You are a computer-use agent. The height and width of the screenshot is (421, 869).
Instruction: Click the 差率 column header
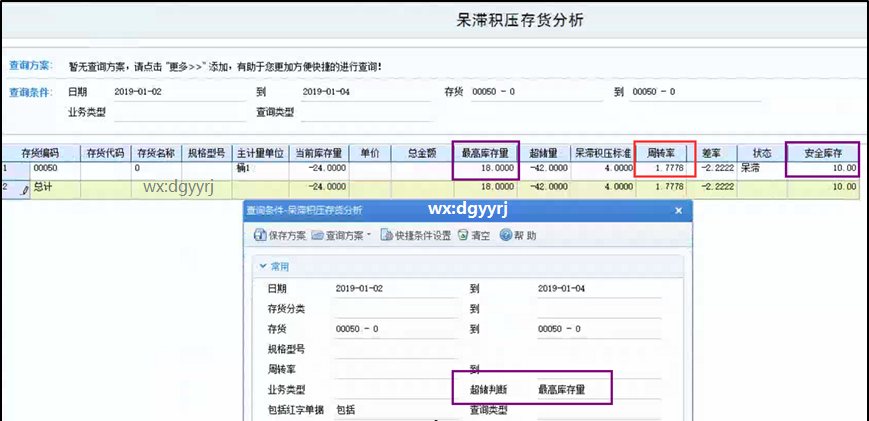coord(712,153)
